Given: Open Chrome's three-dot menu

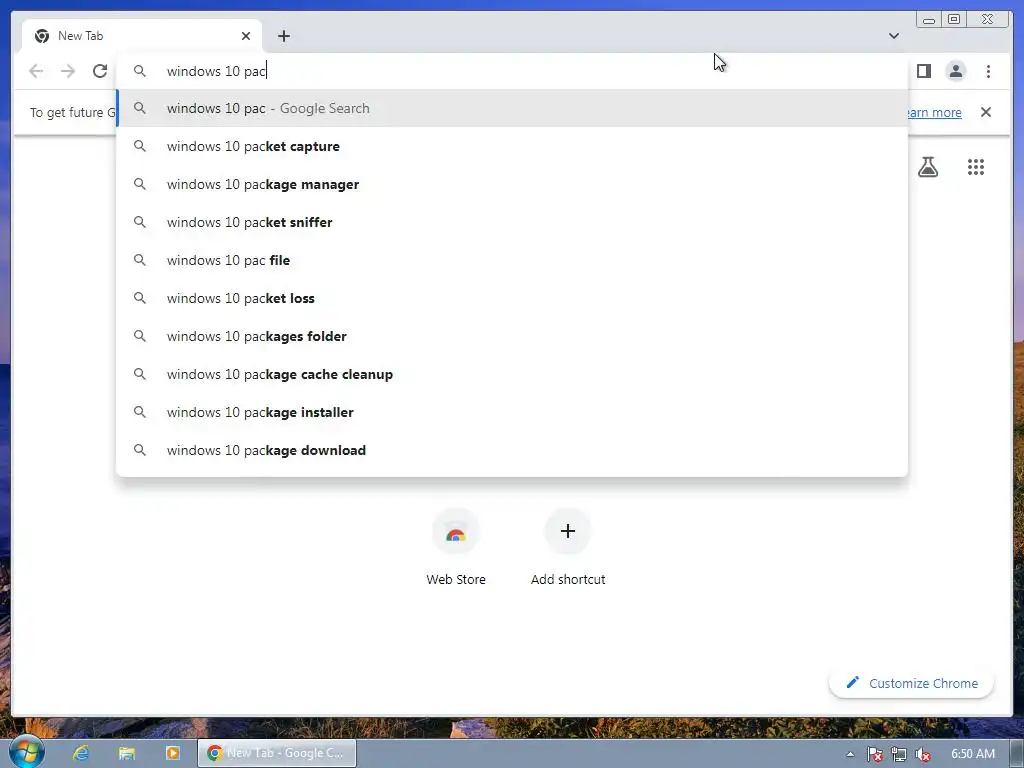Looking at the screenshot, I should tap(988, 71).
